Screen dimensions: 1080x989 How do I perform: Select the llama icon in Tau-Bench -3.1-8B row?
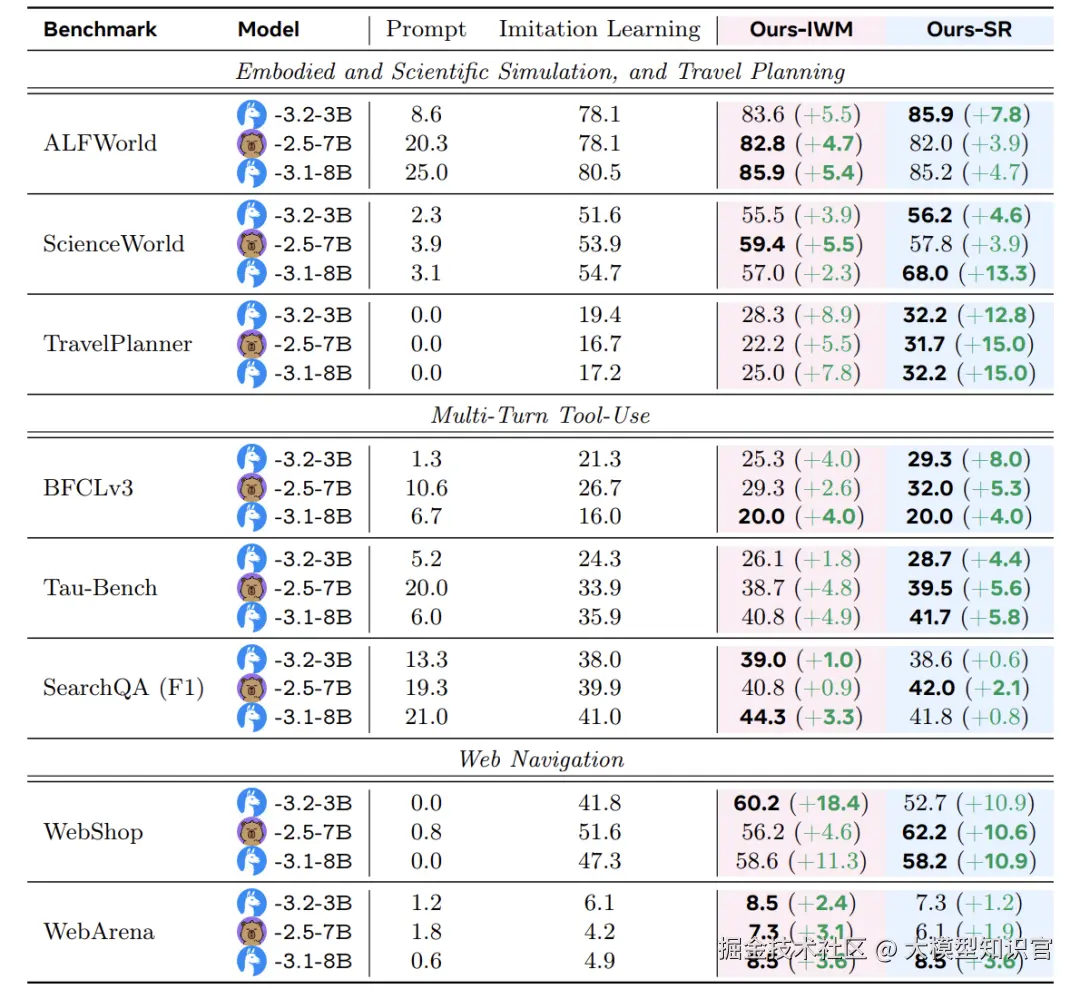click(x=251, y=617)
